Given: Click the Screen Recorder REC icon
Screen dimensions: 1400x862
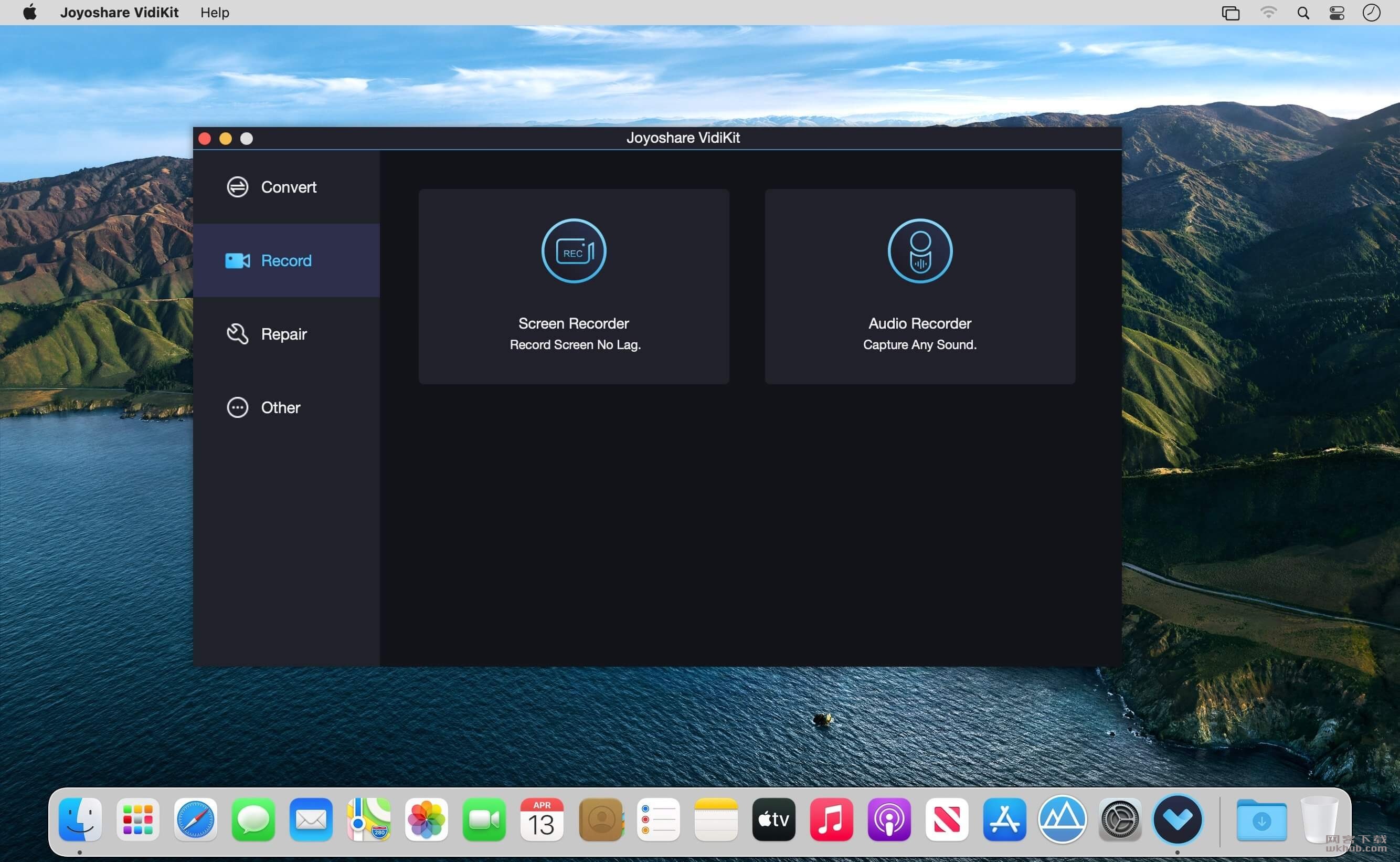Looking at the screenshot, I should pos(574,251).
